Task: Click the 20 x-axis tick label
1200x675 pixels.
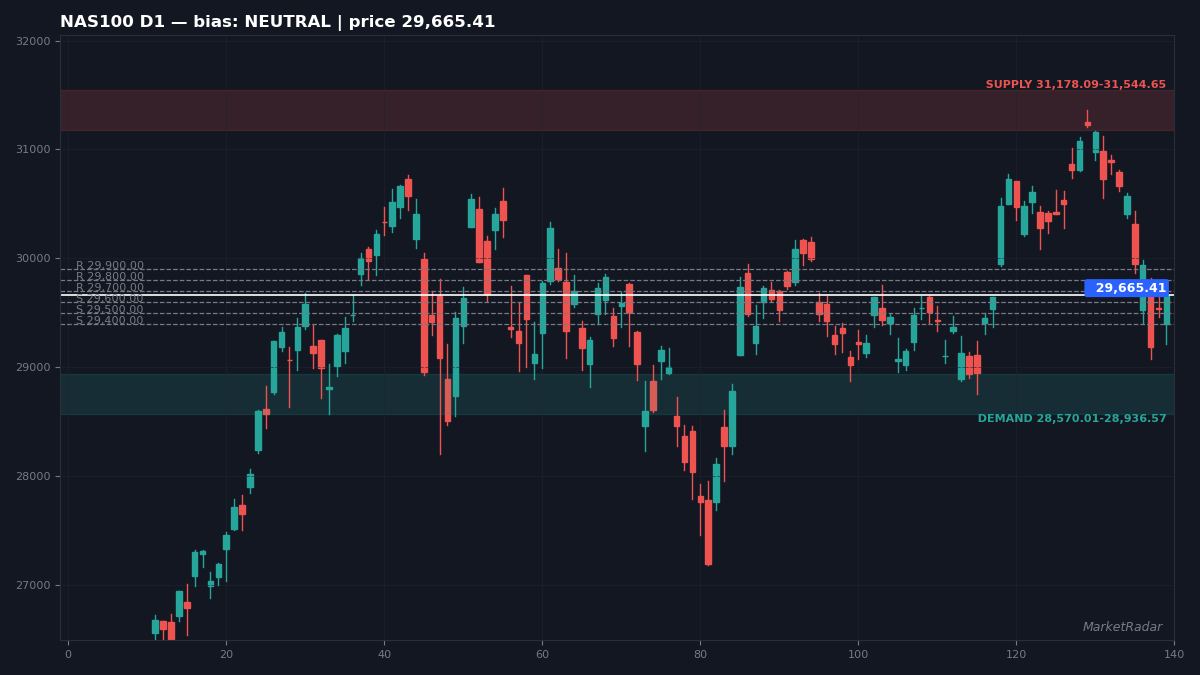Action: click(226, 654)
